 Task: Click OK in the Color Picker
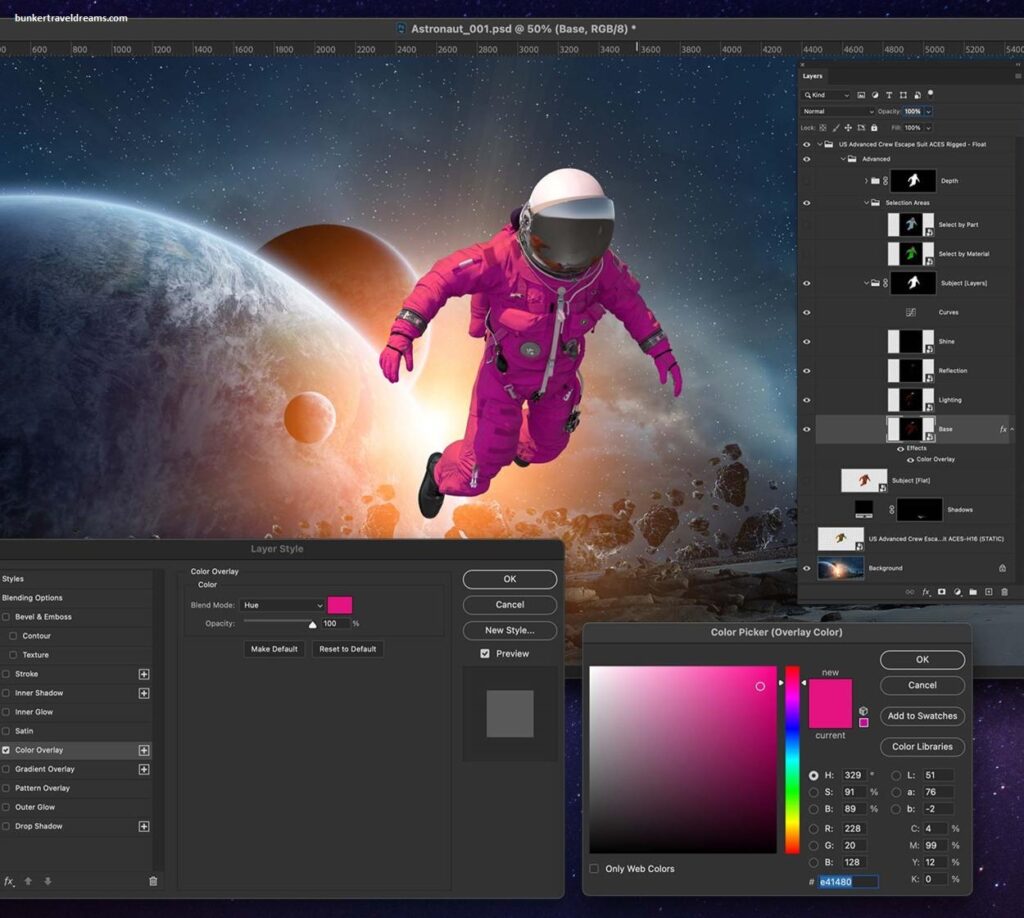[921, 660]
